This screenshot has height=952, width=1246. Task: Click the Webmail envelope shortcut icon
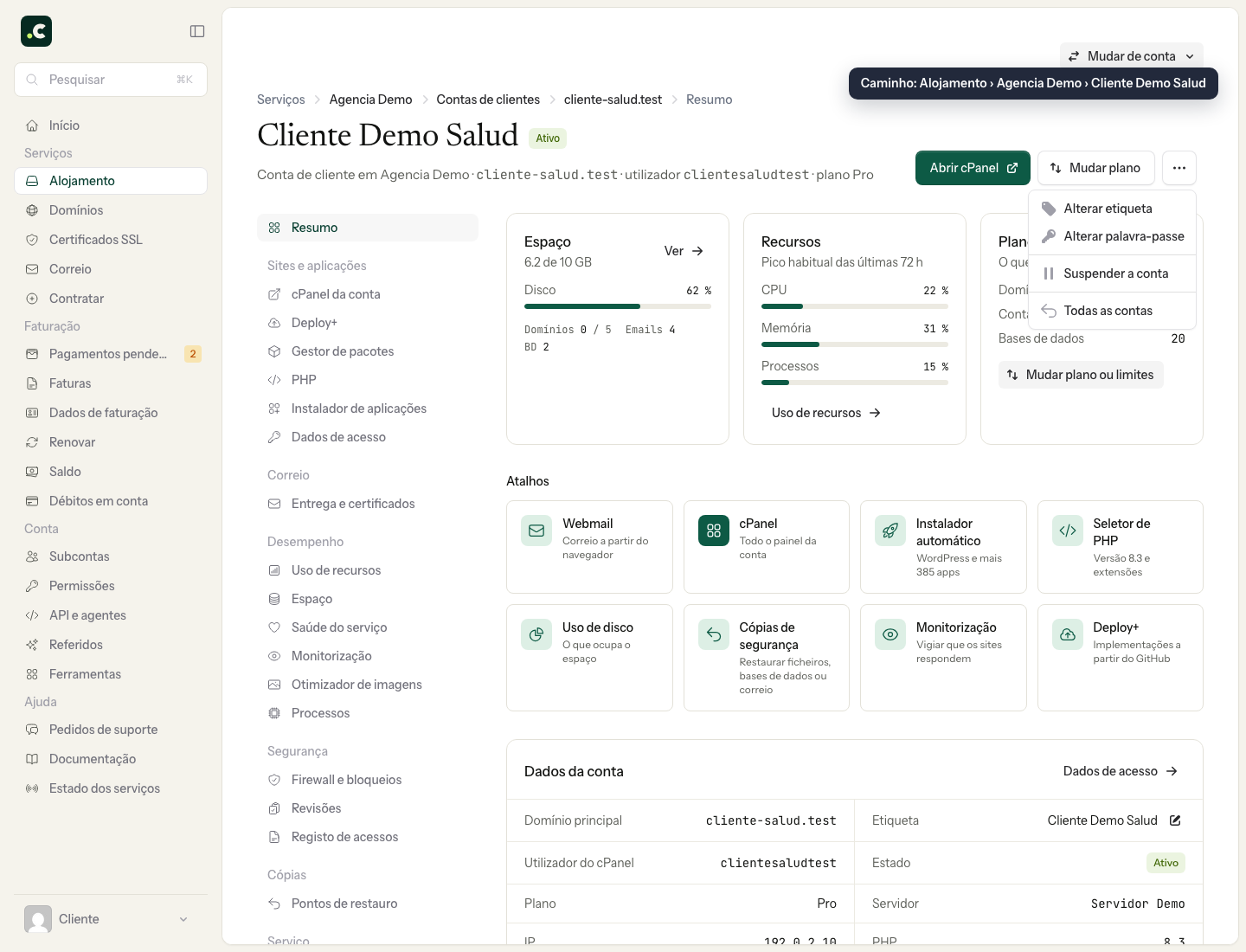click(x=536, y=531)
